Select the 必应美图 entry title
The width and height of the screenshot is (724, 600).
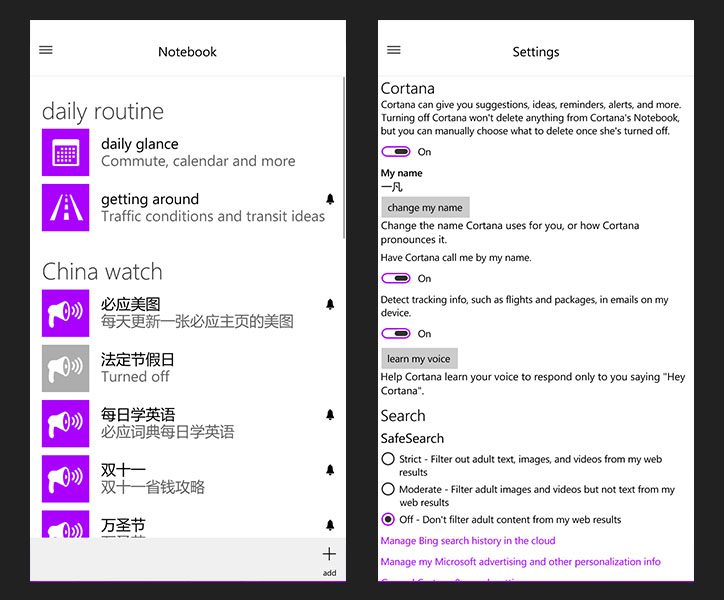coord(131,304)
